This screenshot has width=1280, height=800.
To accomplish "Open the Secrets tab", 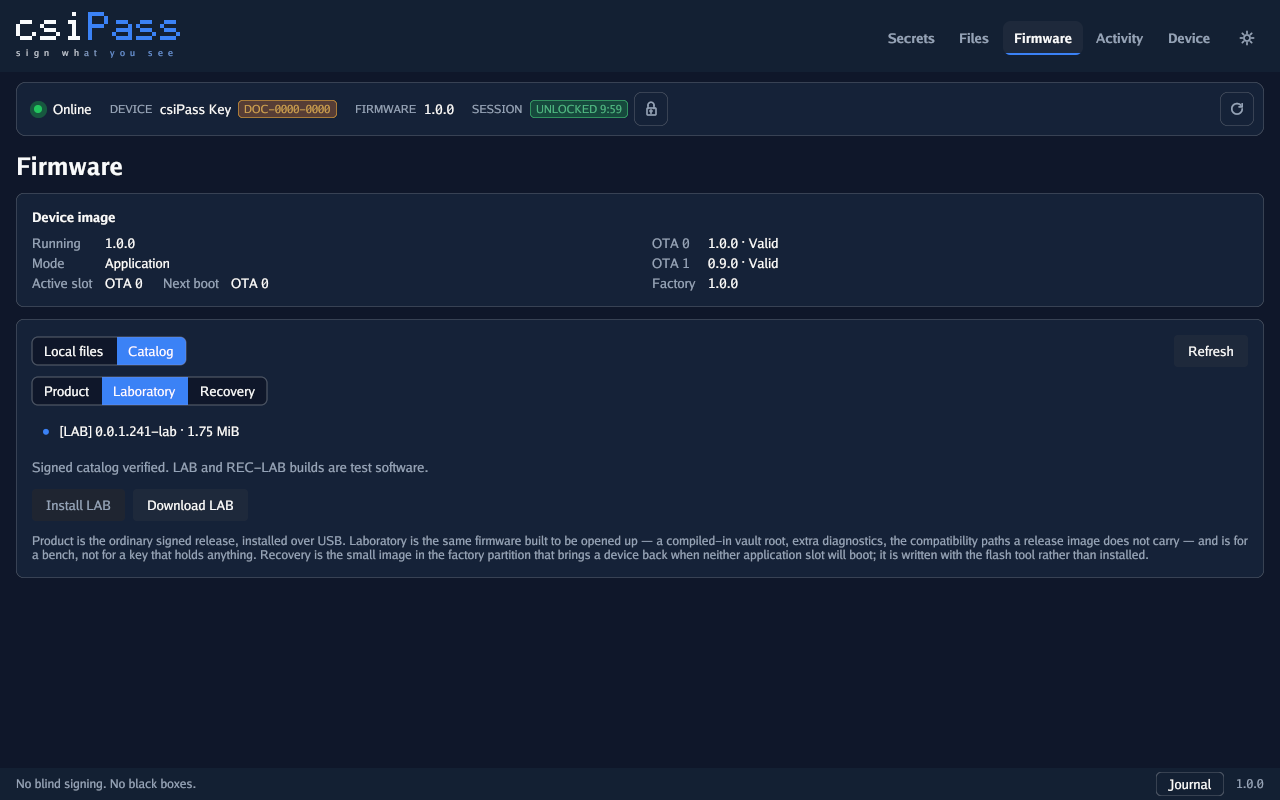I will pos(911,38).
